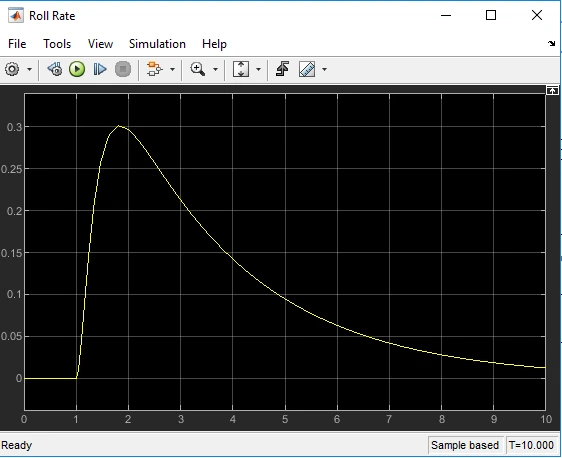Click the gray Stop simulation button
The height and width of the screenshot is (458, 562).
pos(123,69)
